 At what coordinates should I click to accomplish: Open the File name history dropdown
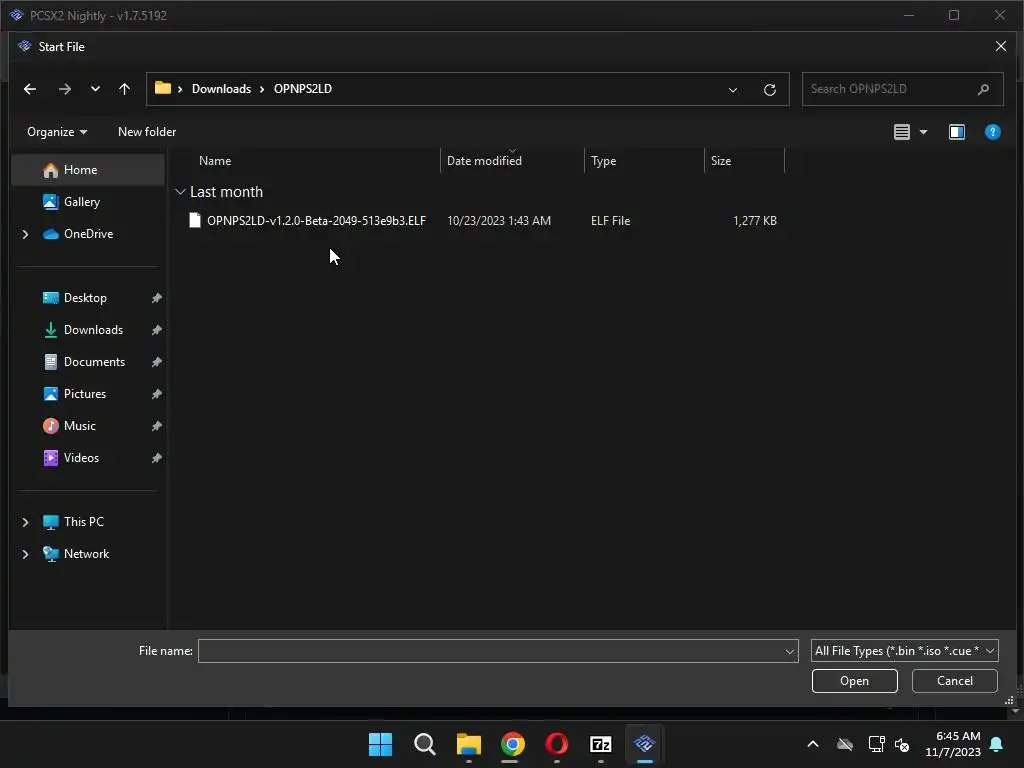click(790, 651)
